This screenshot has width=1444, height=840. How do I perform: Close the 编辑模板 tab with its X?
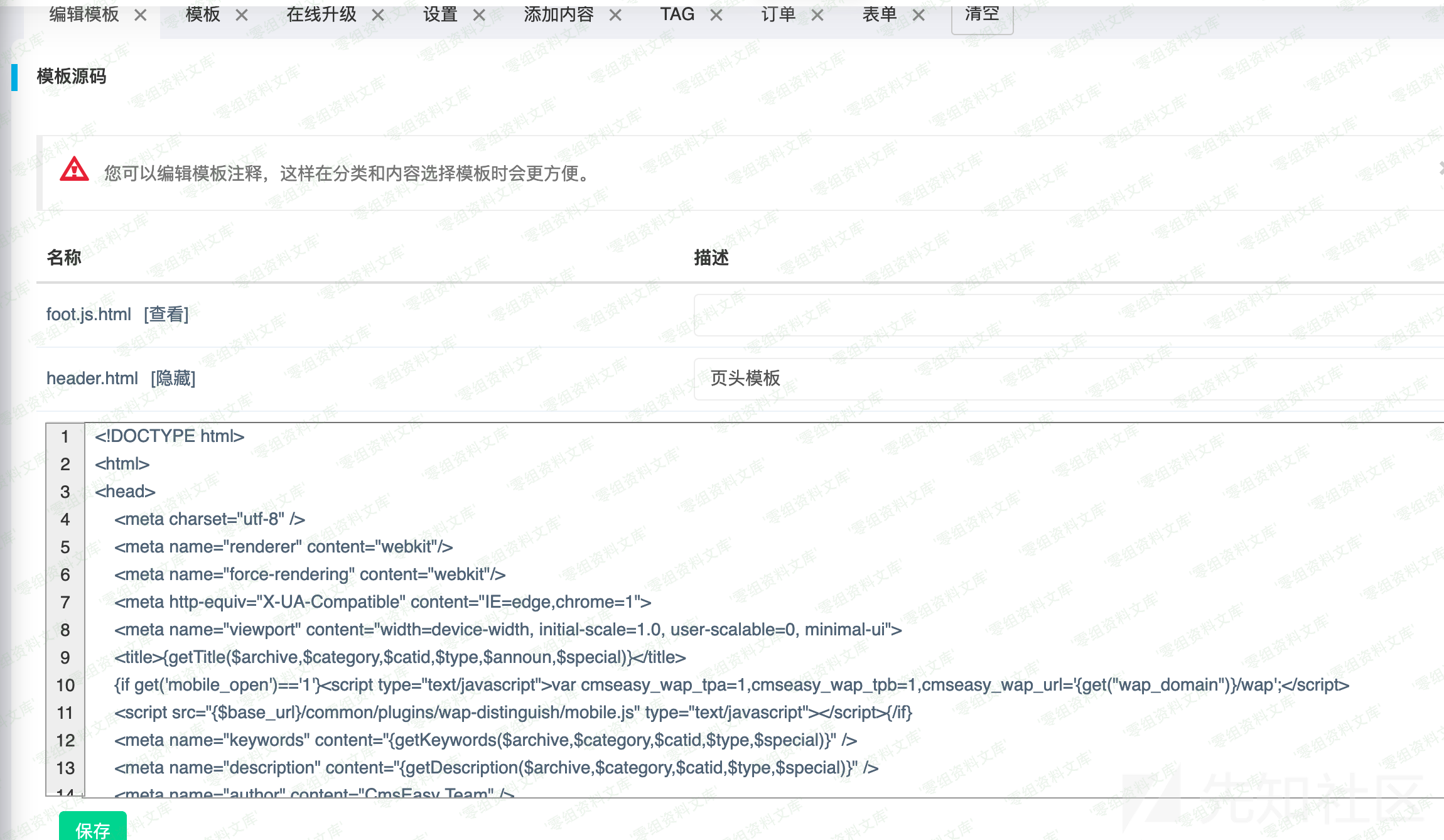click(141, 15)
